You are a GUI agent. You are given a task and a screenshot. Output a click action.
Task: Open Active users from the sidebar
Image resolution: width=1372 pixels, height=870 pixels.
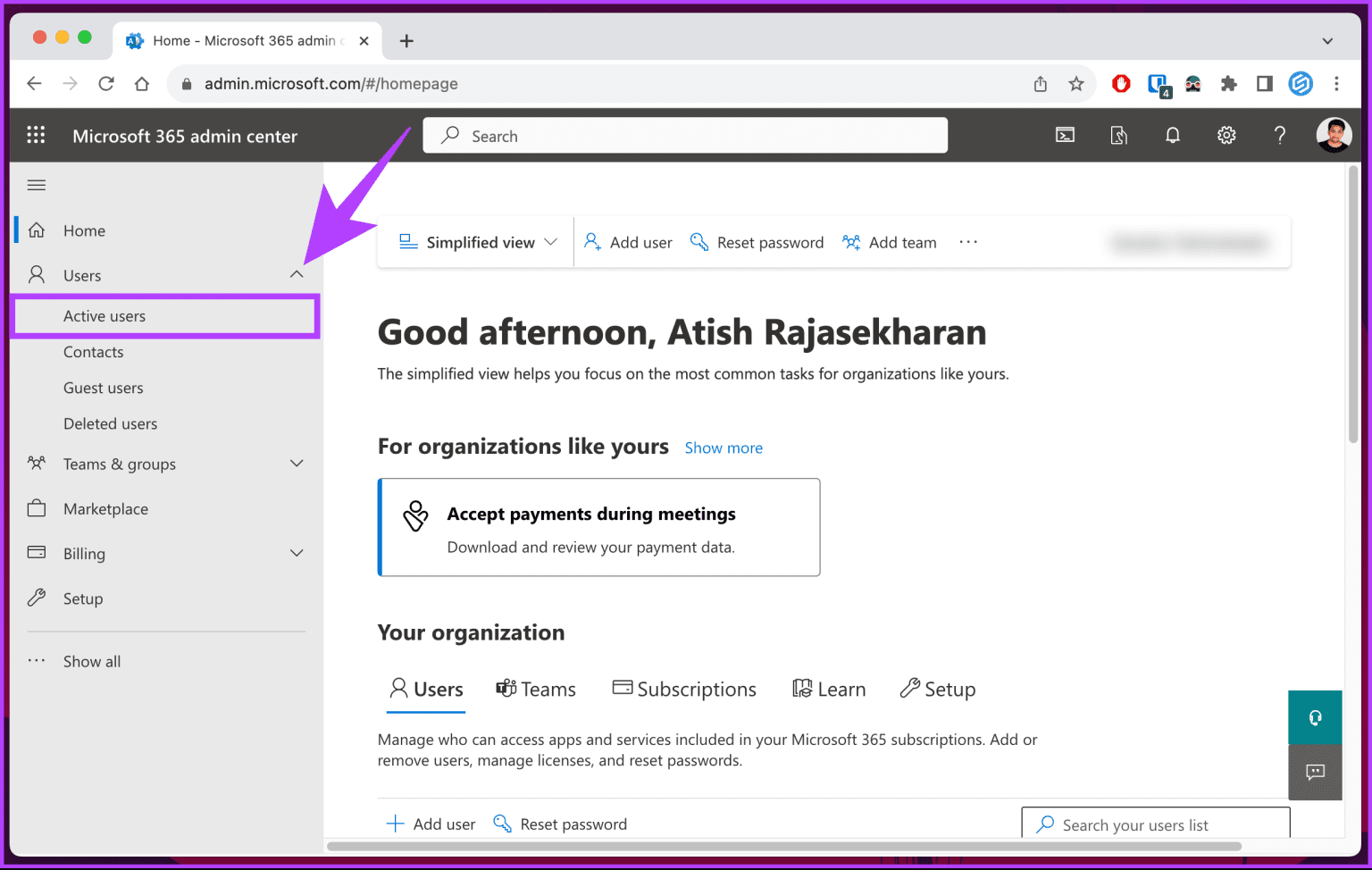[x=105, y=315]
